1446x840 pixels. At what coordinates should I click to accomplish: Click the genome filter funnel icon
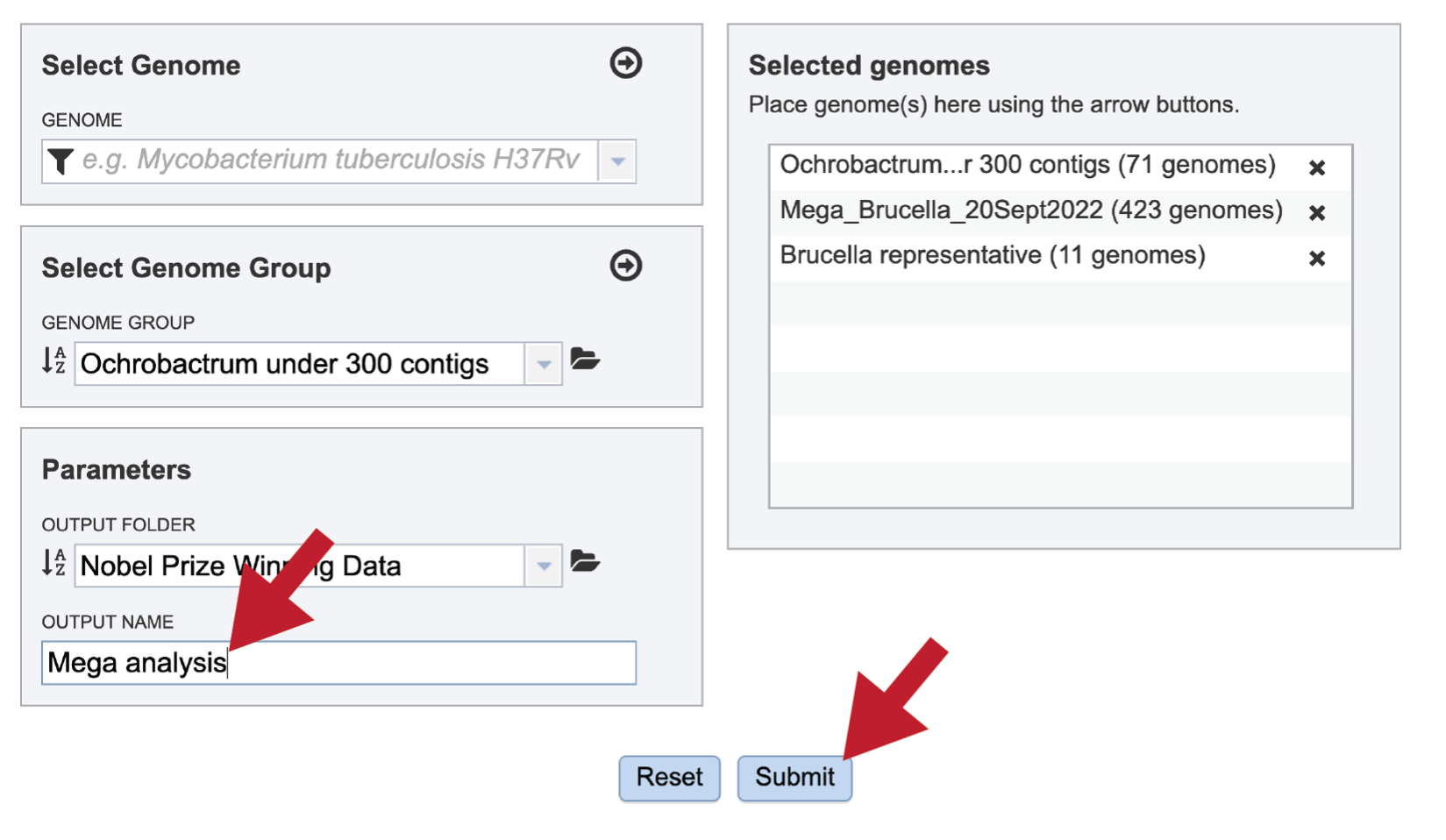pos(61,161)
